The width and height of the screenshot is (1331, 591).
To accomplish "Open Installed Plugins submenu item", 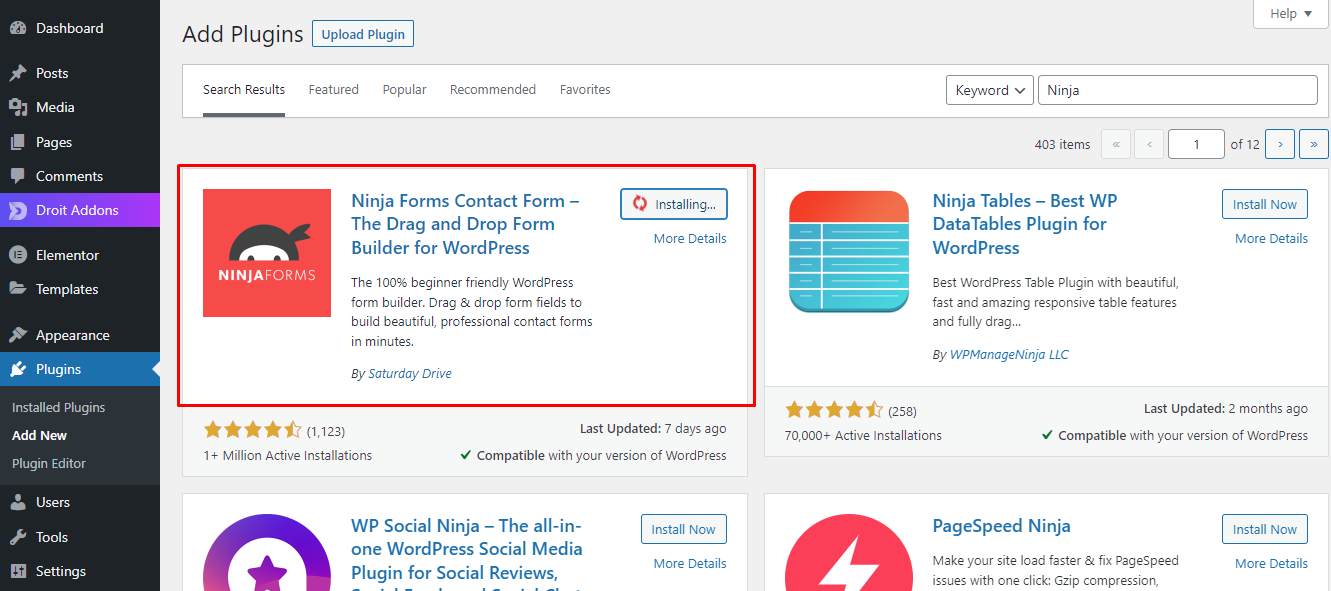I will [x=58, y=408].
